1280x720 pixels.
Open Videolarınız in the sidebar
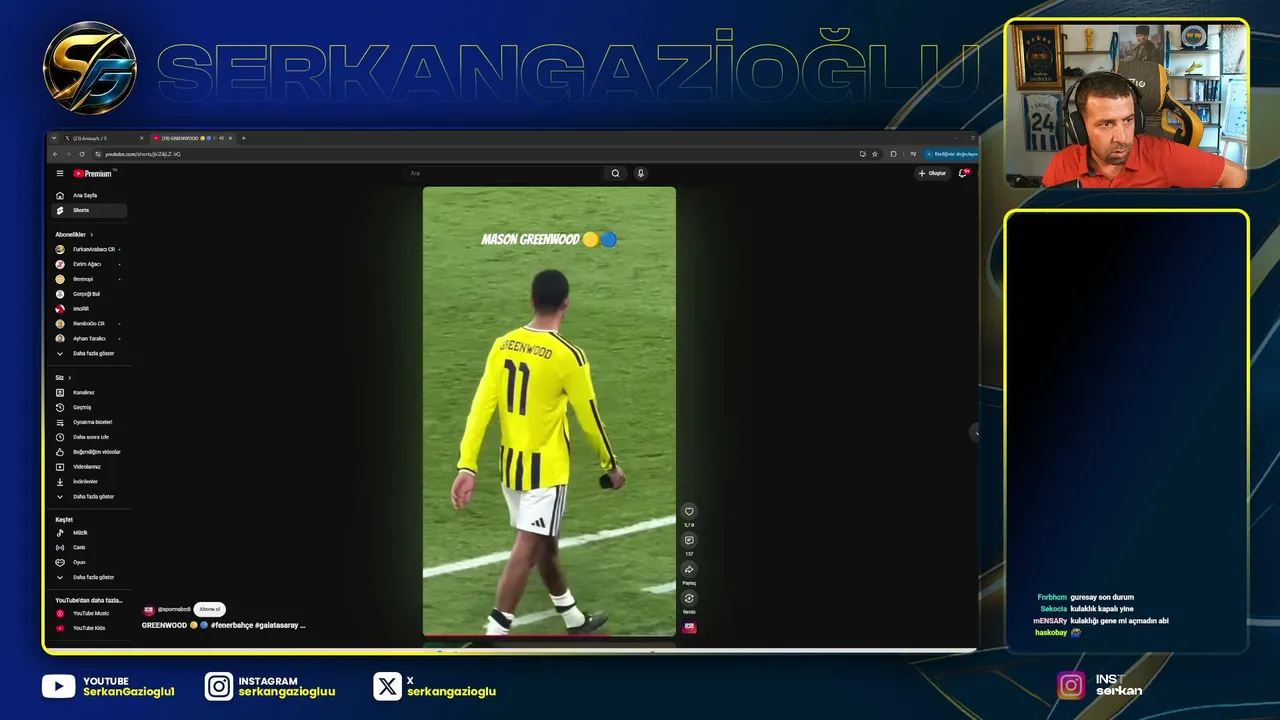89,467
